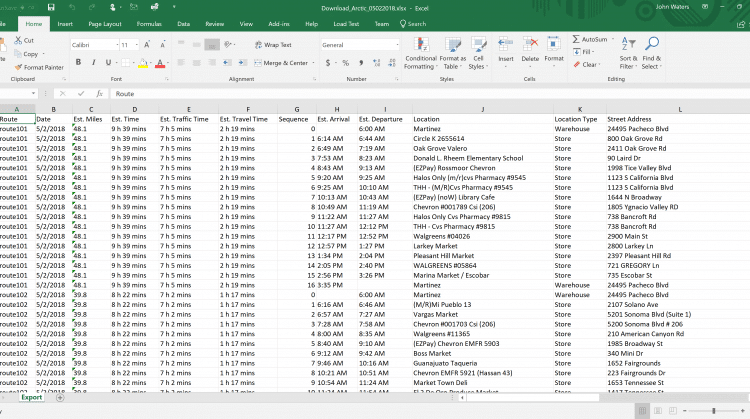
Task: Increase font size with the larger A icon
Action: point(147,45)
